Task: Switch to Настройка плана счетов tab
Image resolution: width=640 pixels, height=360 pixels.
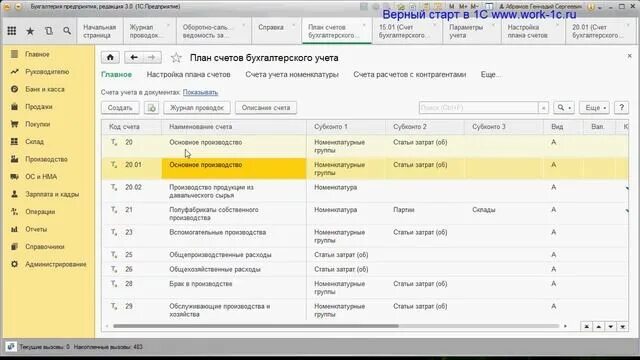Action: click(x=533, y=31)
